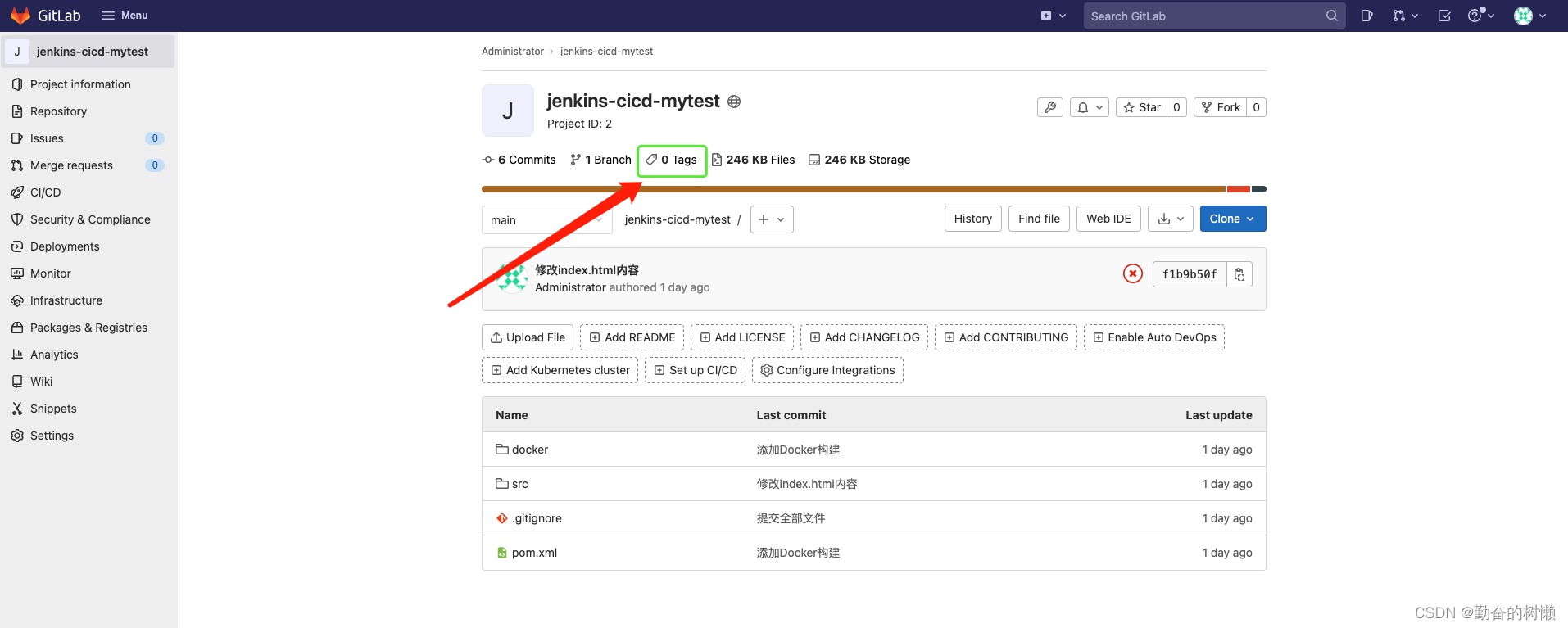Screen dimensions: 1568x628
Task: Click the public visibility globe icon
Action: tap(734, 102)
